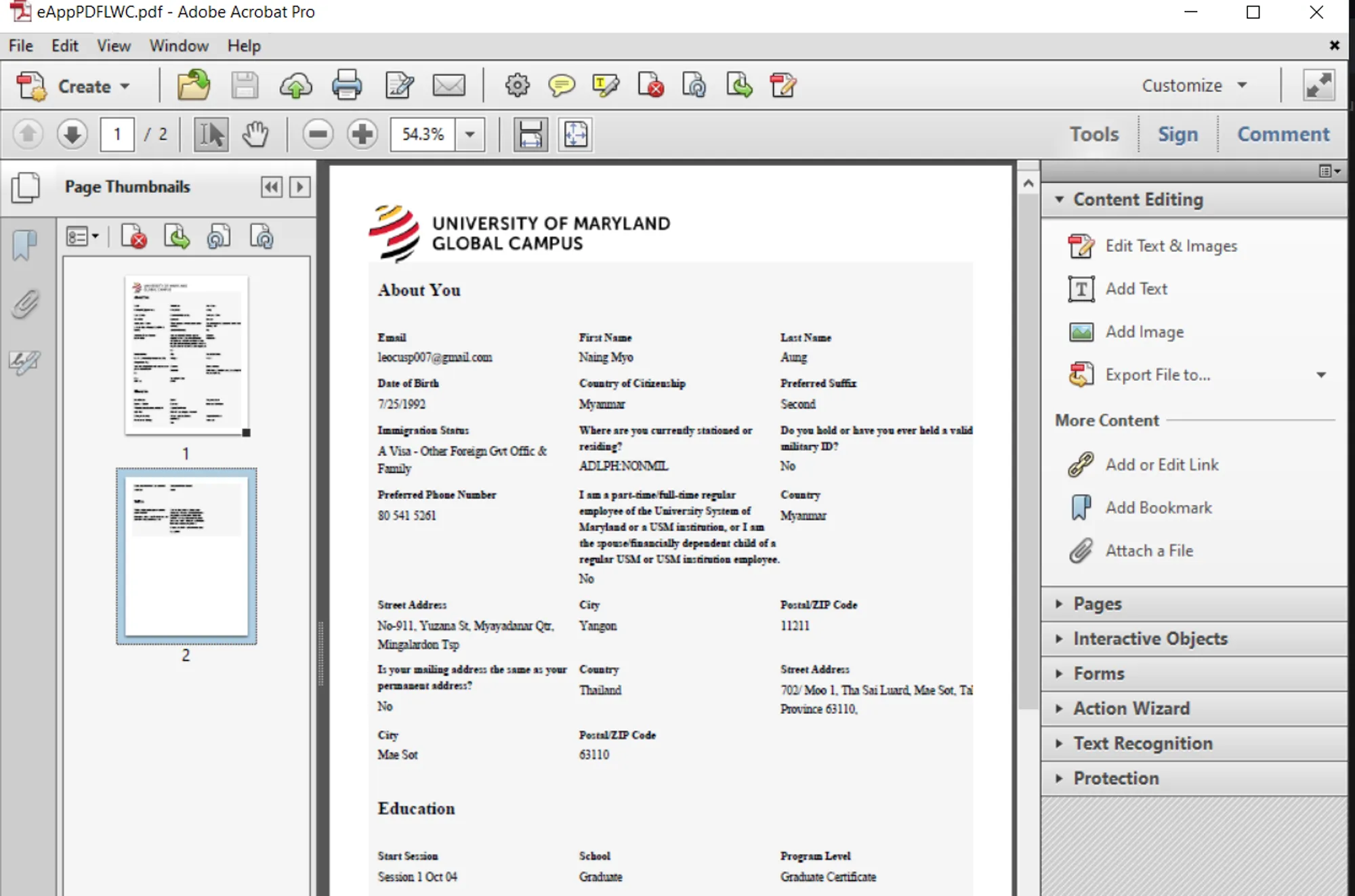Click the rotate pages icon in thumbnails panel
Viewport: 1355px width, 896px height.
pos(219,236)
